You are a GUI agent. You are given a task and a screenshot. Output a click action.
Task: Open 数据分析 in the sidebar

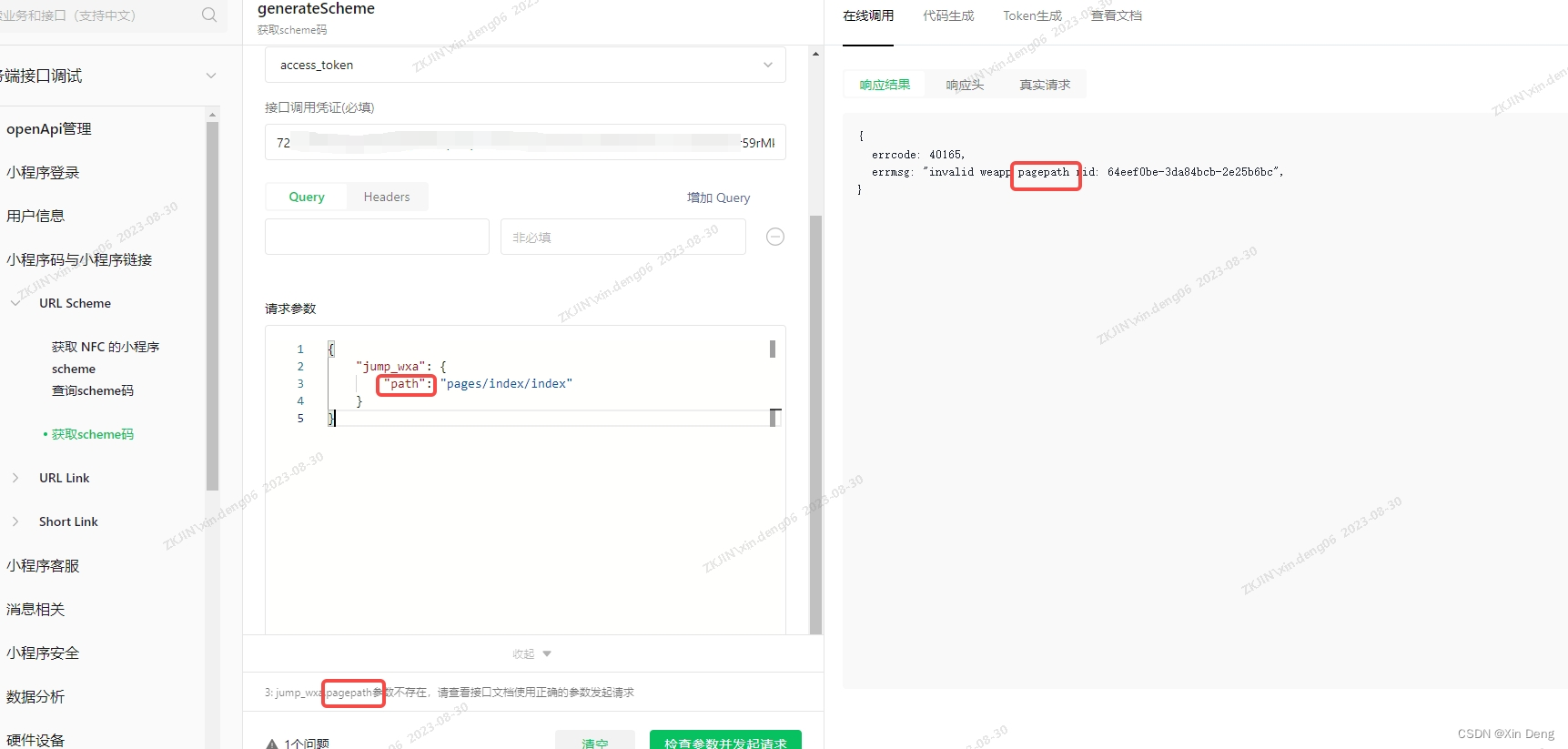tap(35, 696)
